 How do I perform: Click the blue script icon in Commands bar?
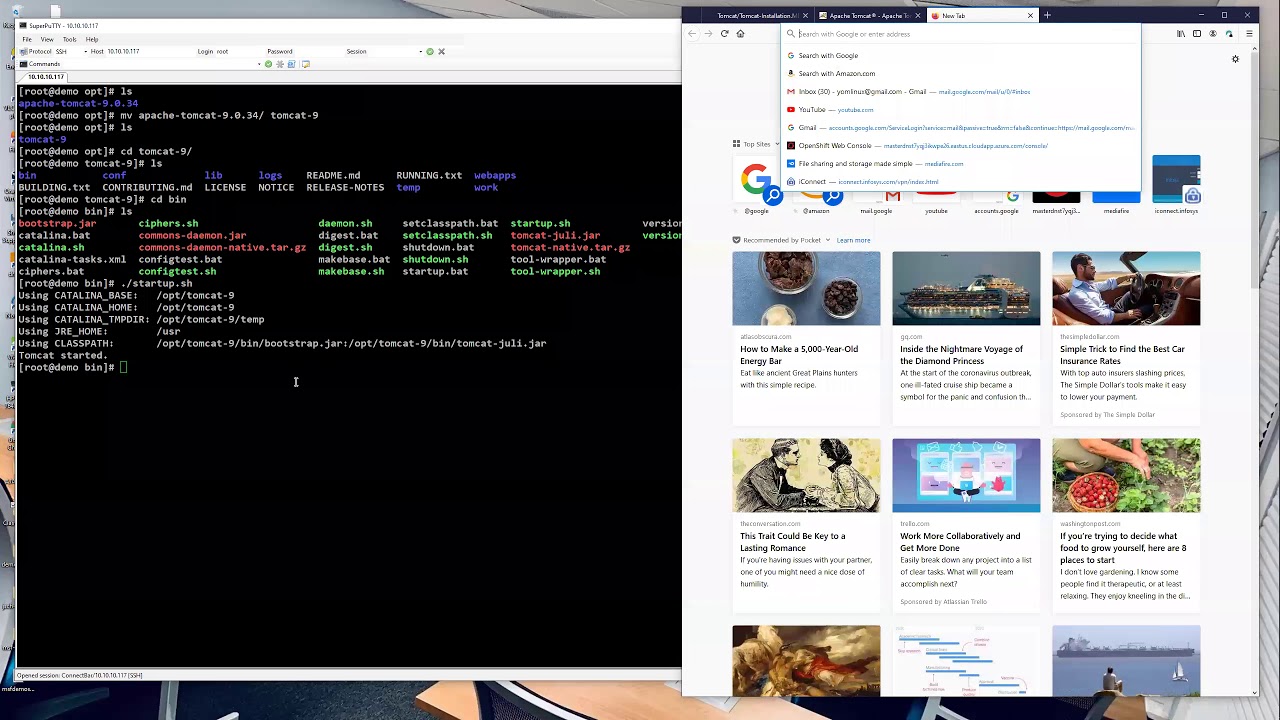click(292, 64)
